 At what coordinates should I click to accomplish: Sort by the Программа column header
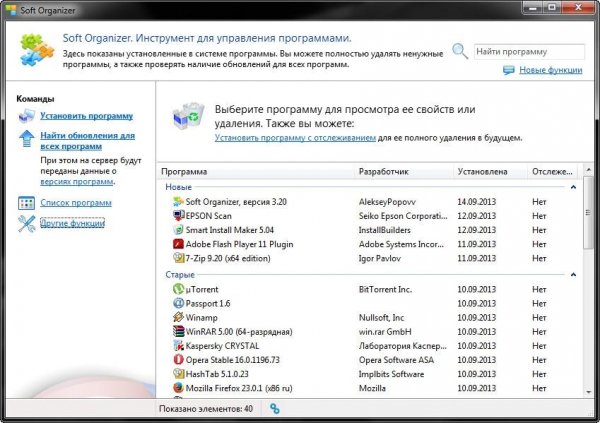tap(256, 172)
